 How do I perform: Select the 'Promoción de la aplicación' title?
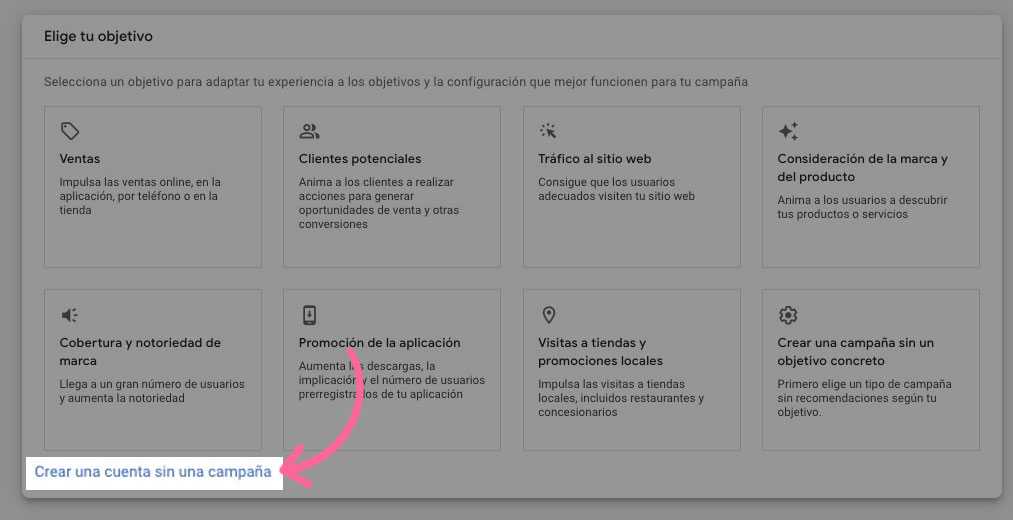point(379,343)
